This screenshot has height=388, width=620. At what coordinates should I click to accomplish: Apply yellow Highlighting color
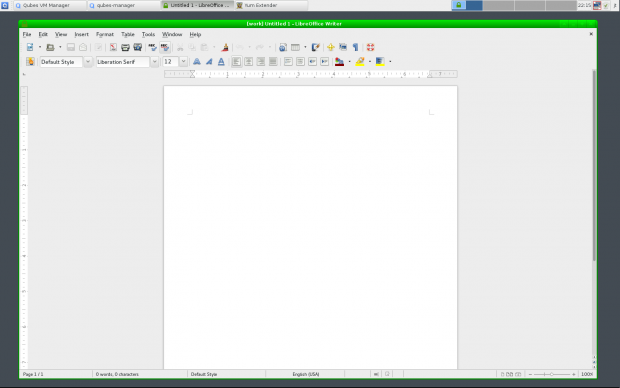tap(360, 62)
